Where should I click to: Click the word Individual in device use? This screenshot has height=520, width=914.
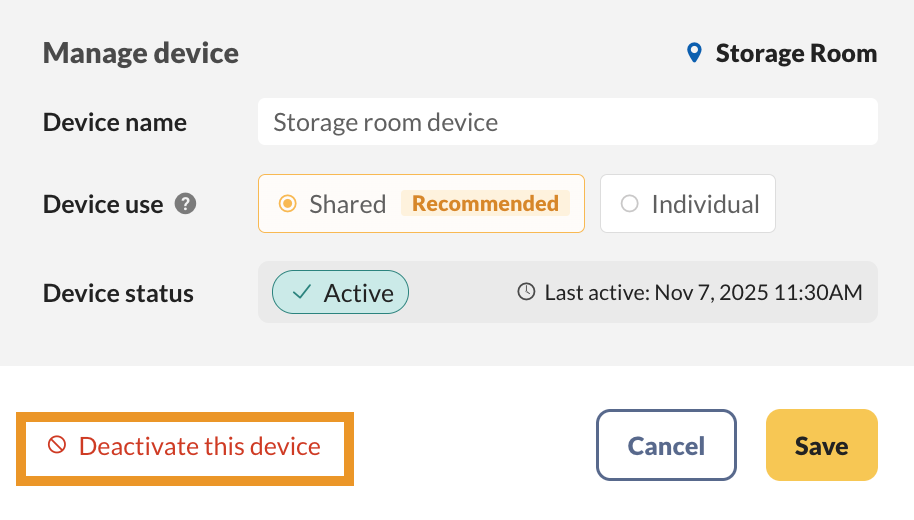coord(705,204)
